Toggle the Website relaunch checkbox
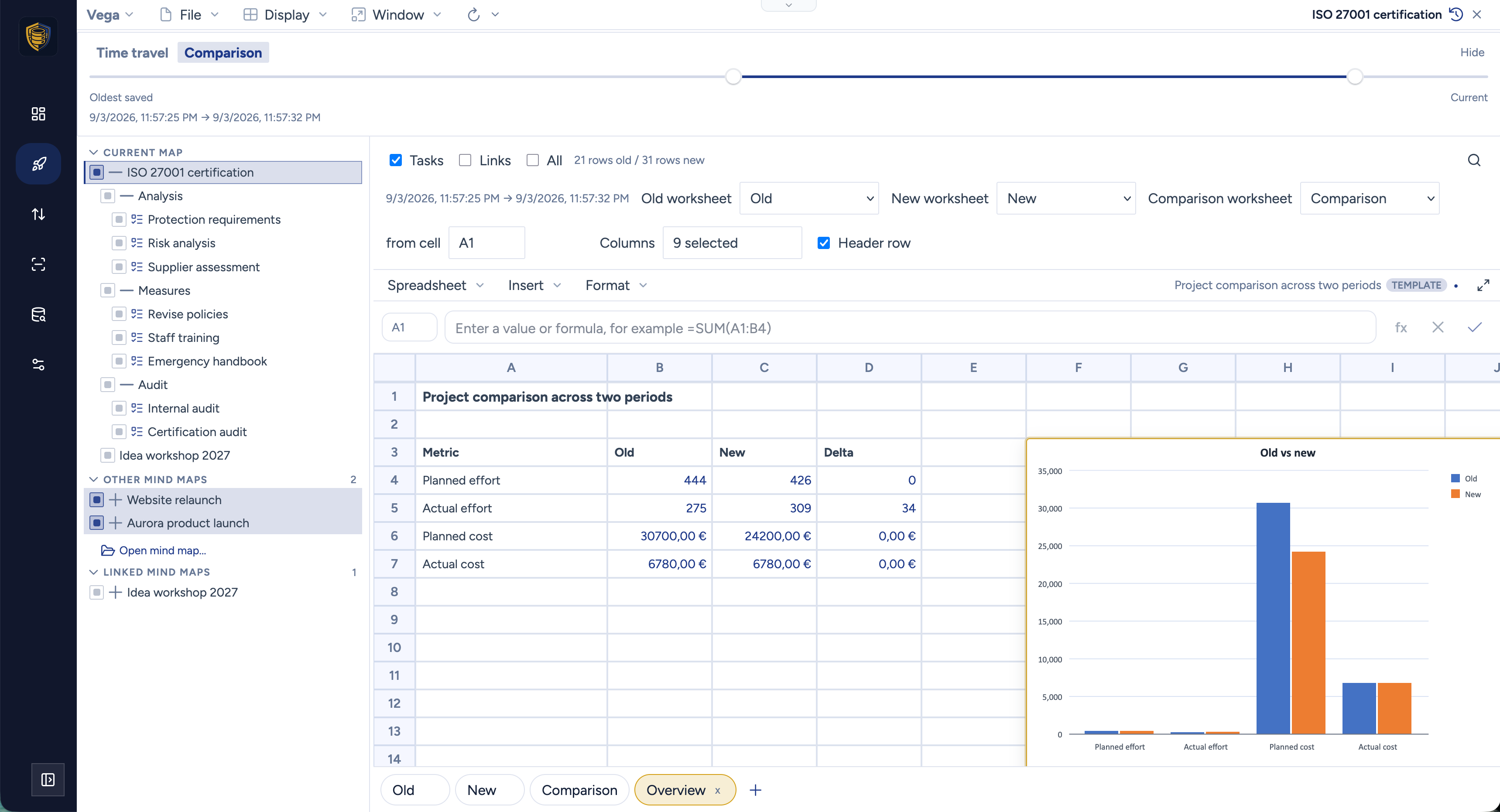 (97, 499)
